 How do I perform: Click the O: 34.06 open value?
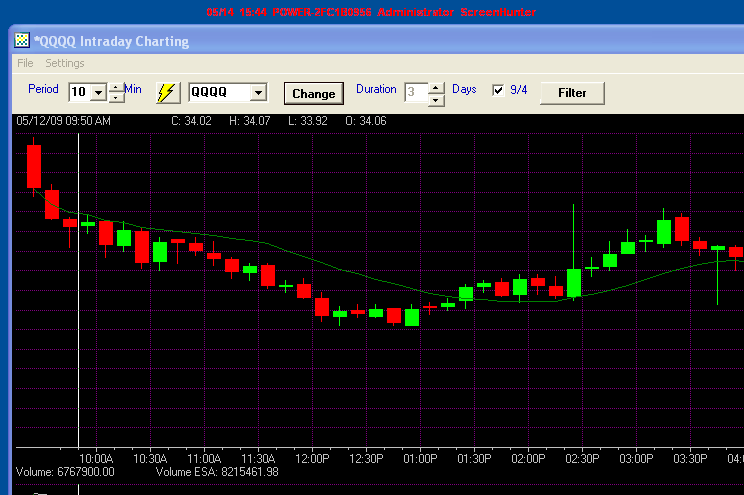click(366, 121)
